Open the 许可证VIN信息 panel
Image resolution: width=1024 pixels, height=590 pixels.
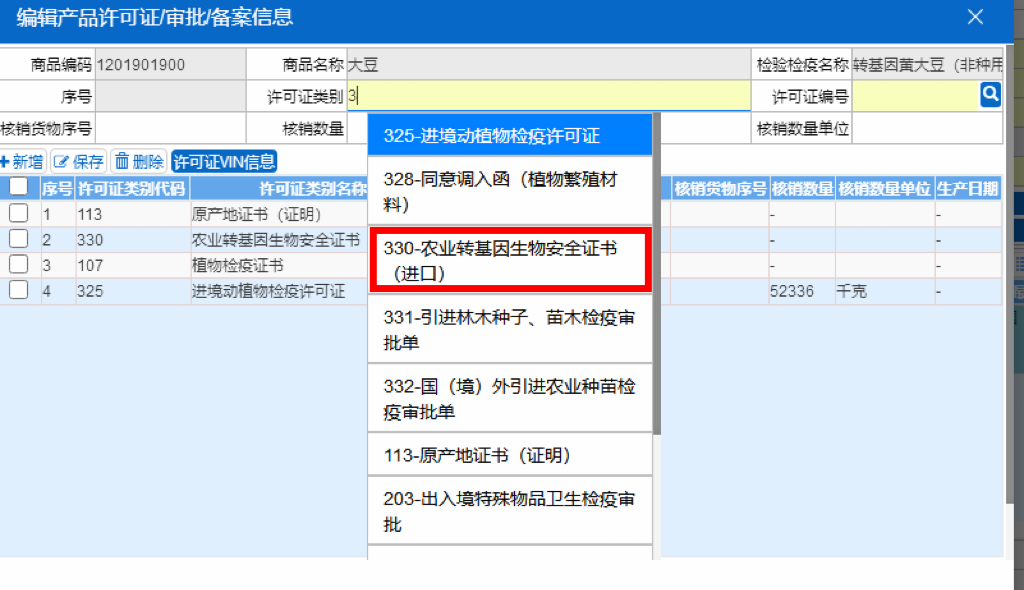(x=222, y=160)
